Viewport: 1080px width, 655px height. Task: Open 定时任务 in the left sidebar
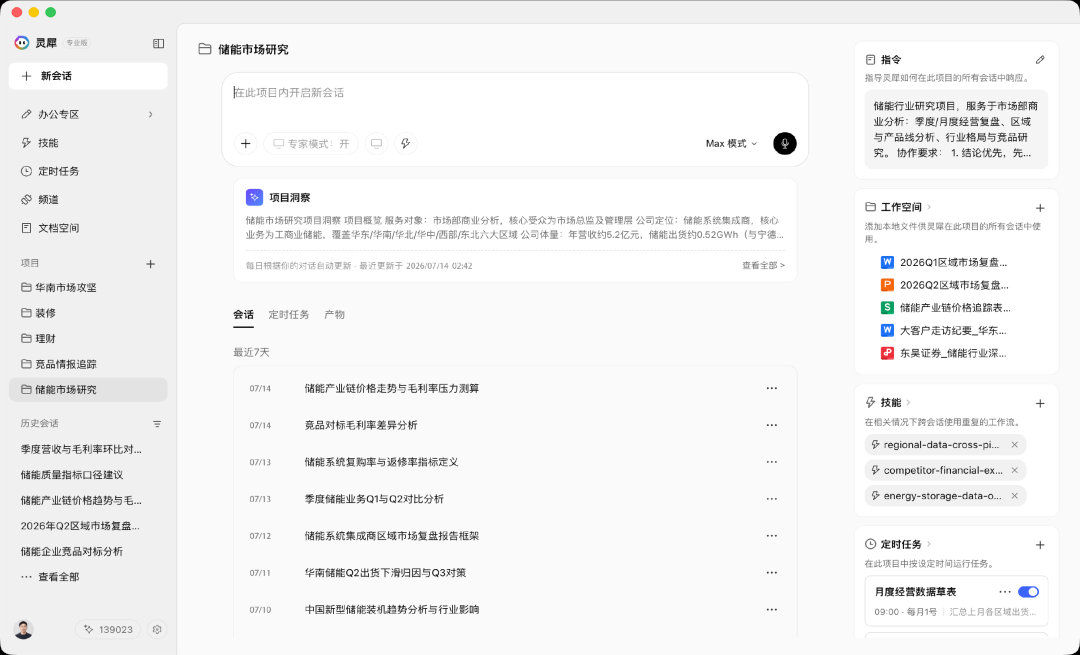(x=88, y=171)
